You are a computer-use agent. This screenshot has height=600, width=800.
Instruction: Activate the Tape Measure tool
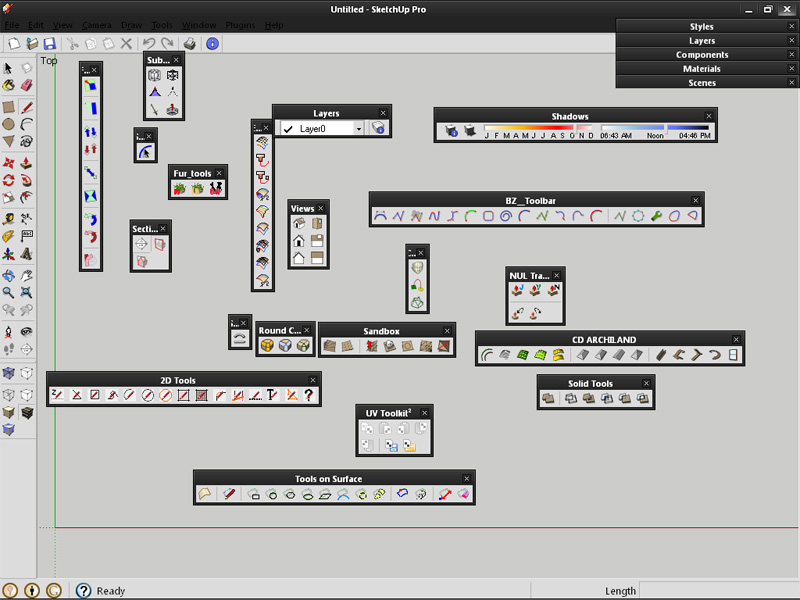coord(8,219)
